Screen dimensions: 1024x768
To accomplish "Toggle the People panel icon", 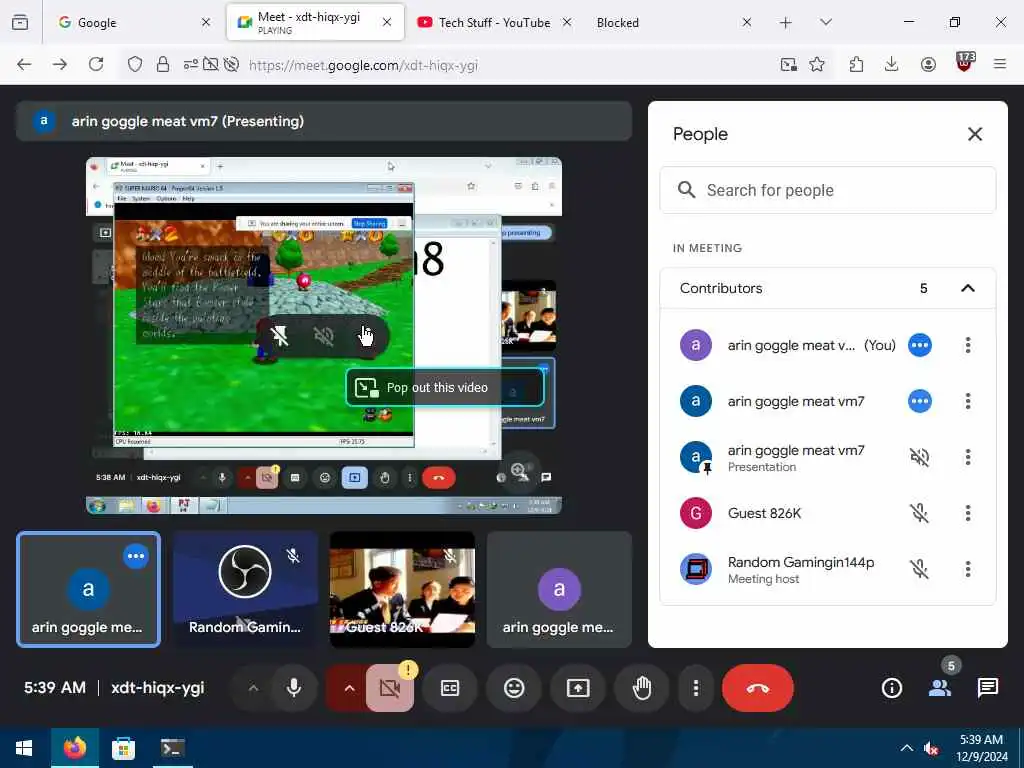I will [x=940, y=688].
